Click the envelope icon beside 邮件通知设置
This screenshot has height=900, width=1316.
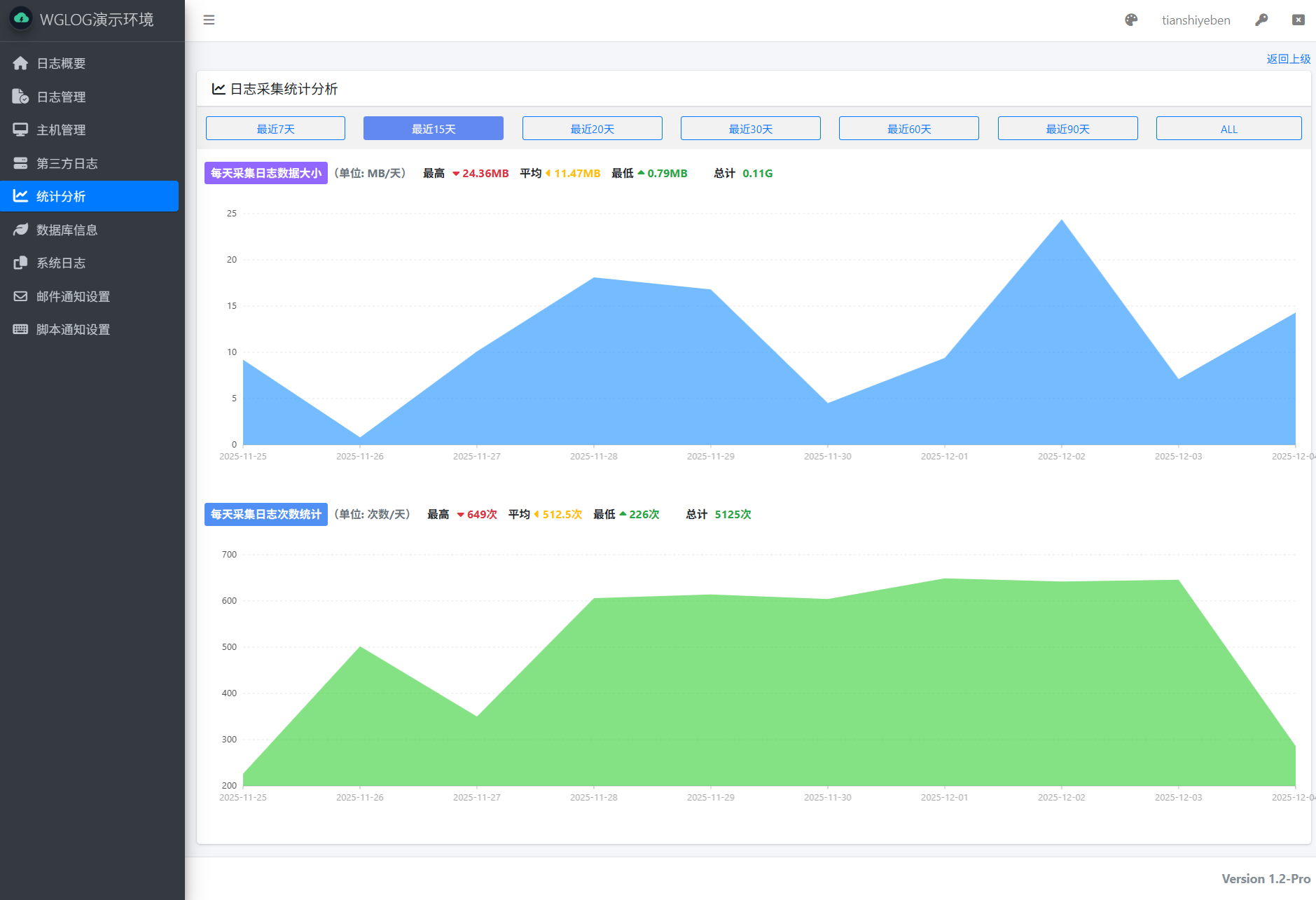point(20,296)
